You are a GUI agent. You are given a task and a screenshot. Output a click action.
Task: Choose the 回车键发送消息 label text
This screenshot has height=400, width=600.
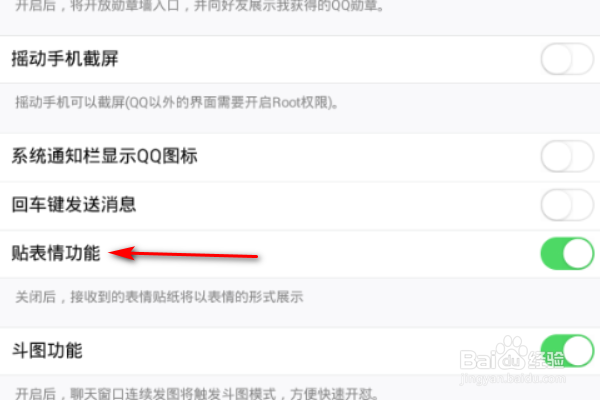point(74,205)
